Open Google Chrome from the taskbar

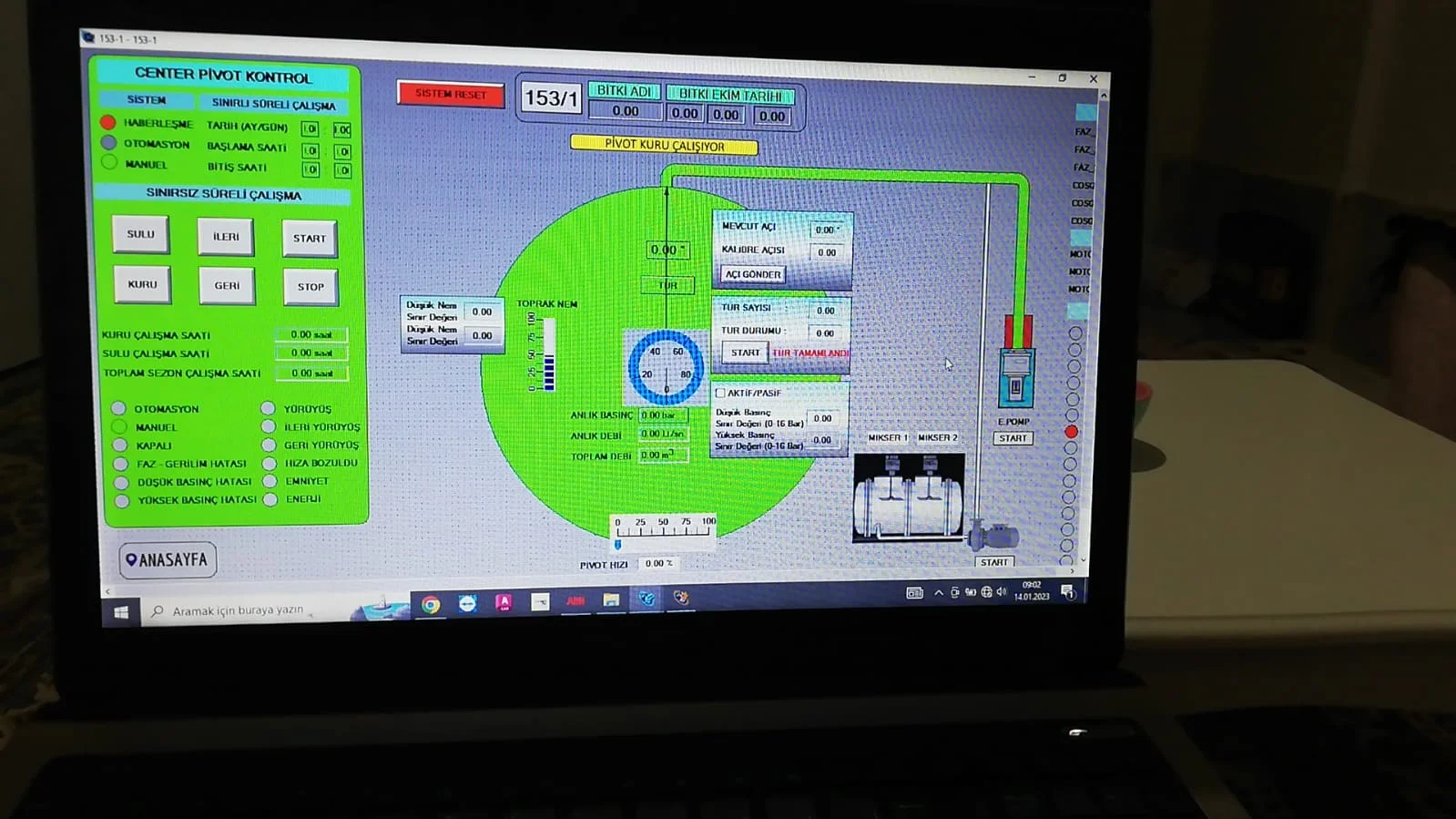point(431,604)
